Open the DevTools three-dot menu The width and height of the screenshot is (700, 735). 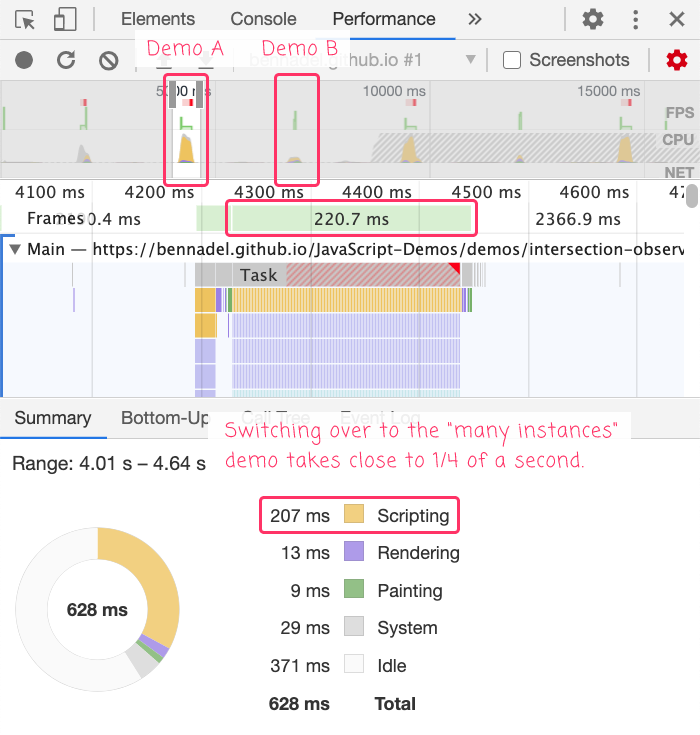635,20
